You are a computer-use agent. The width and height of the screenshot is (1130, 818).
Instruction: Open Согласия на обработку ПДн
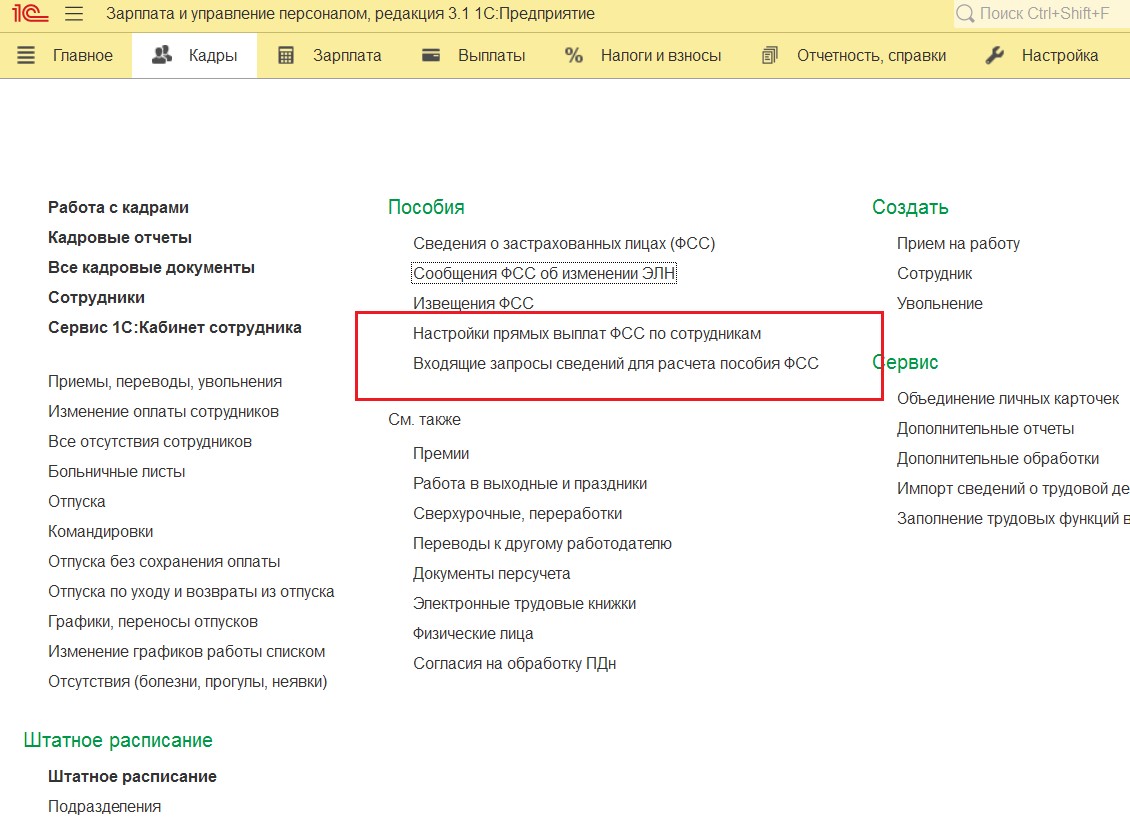pos(515,664)
